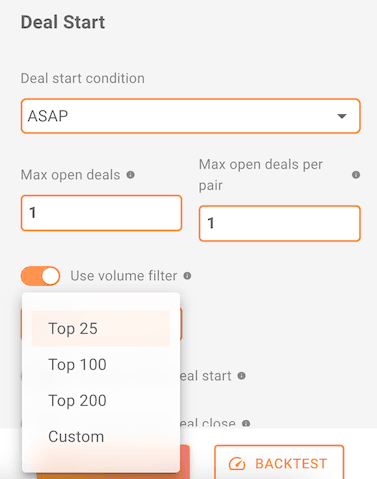
Task: Disable the Use volume filter switch
Action: point(40,276)
